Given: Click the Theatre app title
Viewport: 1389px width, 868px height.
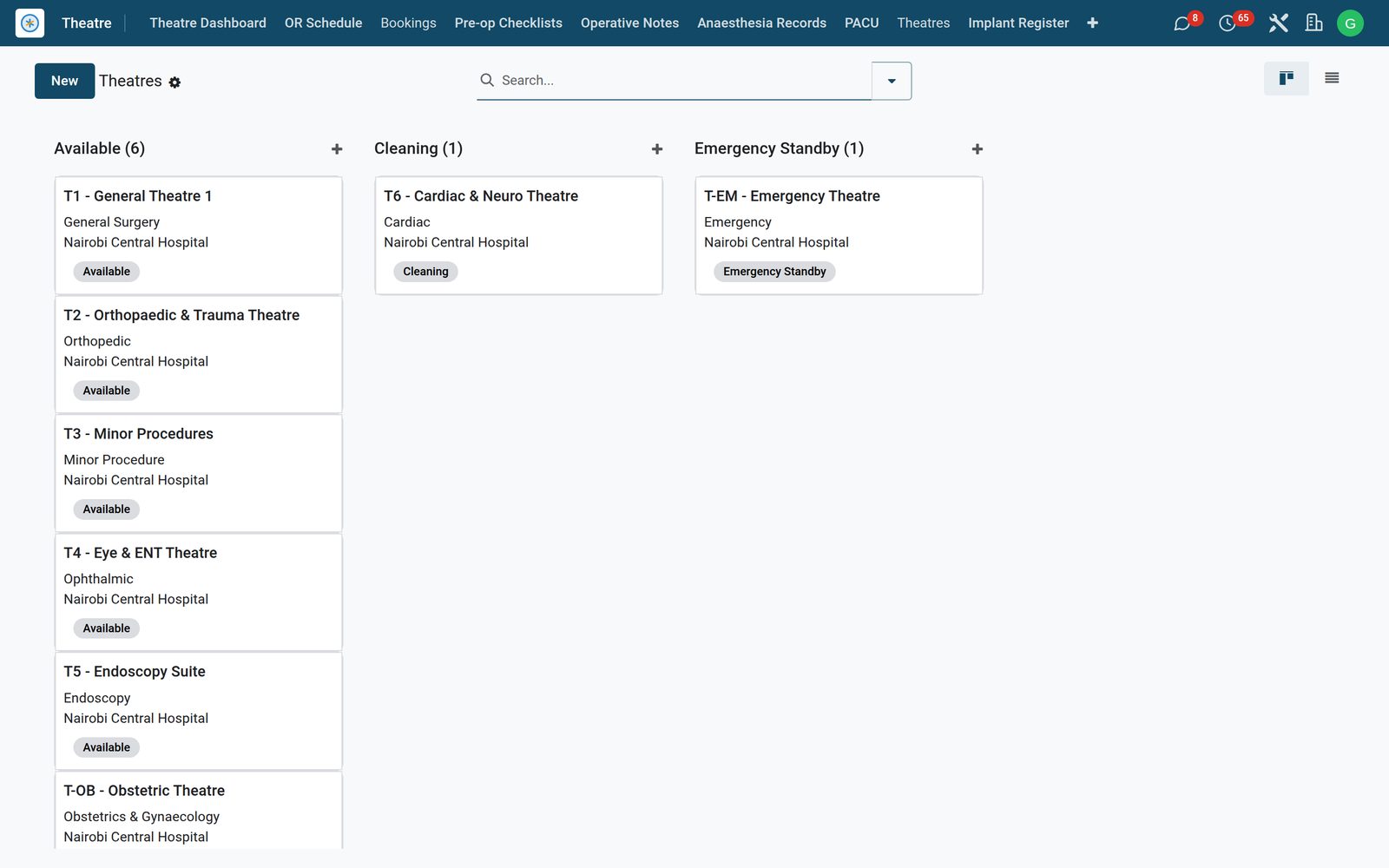Looking at the screenshot, I should 86,23.
